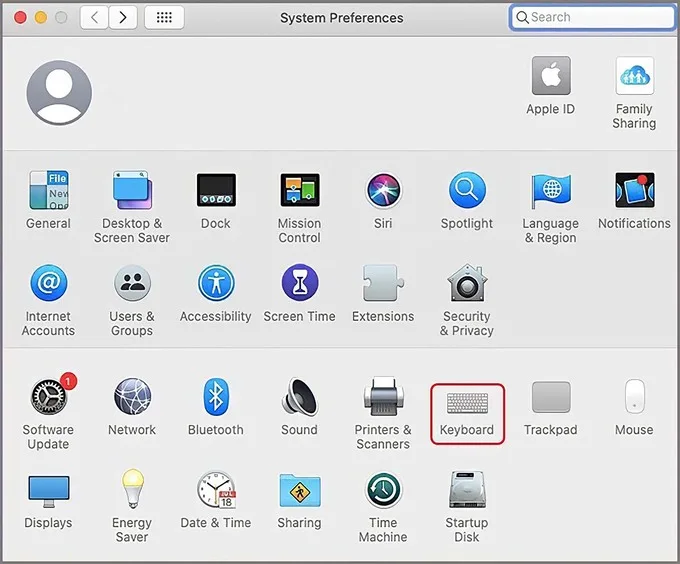Close the System Preferences window
The width and height of the screenshot is (680, 564).
pyautogui.click(x=20, y=17)
